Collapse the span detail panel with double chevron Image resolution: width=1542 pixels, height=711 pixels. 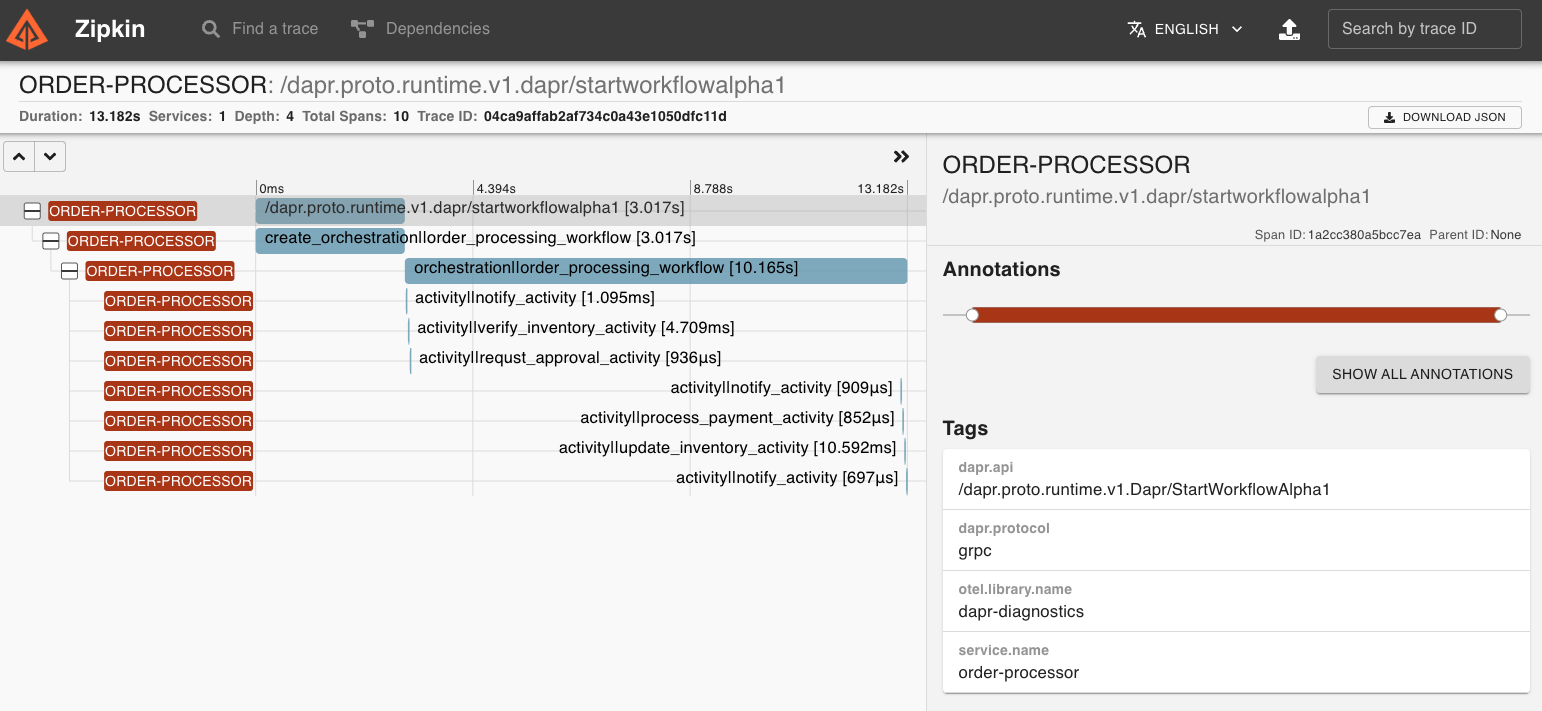click(x=901, y=156)
